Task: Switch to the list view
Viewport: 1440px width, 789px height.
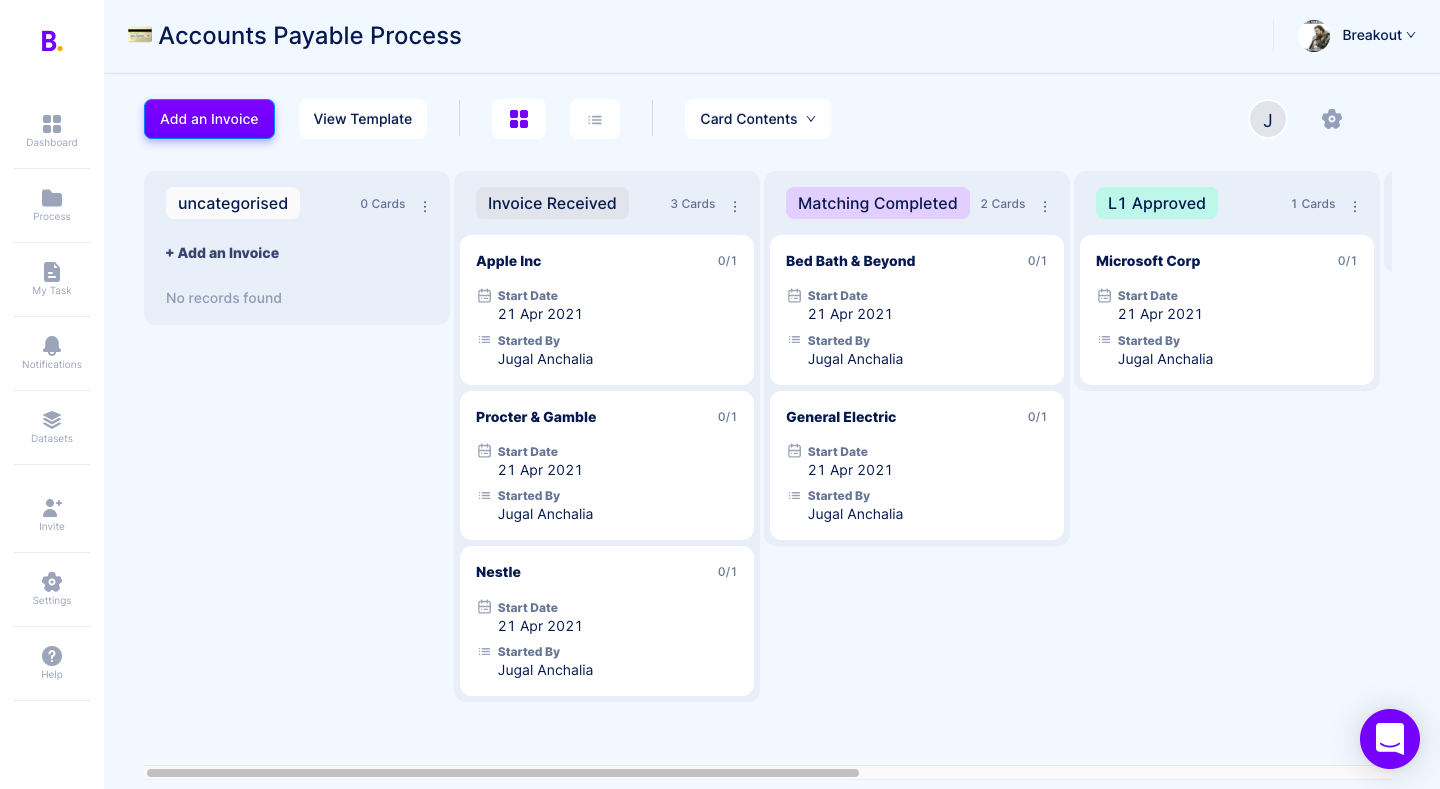Action: 595,119
